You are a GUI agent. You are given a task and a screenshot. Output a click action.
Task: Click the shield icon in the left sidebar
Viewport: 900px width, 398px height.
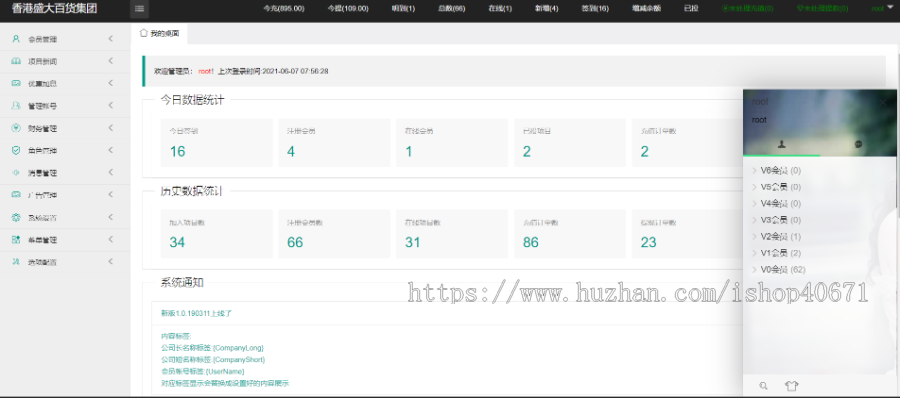pyautogui.click(x=16, y=150)
